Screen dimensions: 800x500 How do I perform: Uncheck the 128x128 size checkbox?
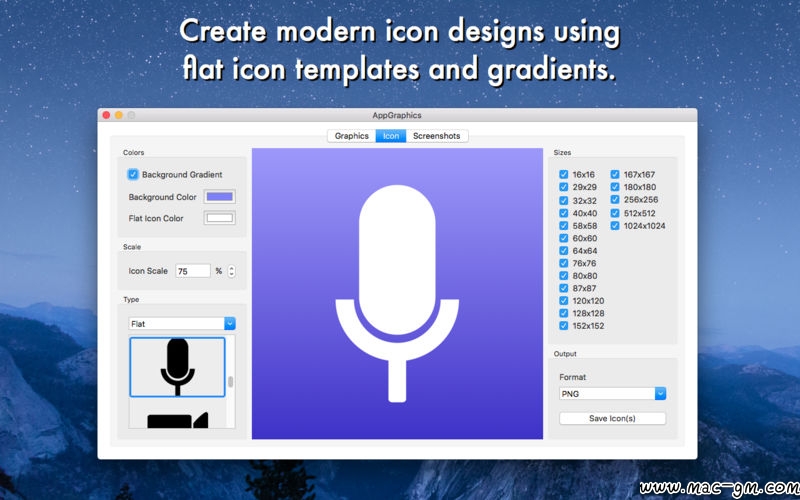563,313
